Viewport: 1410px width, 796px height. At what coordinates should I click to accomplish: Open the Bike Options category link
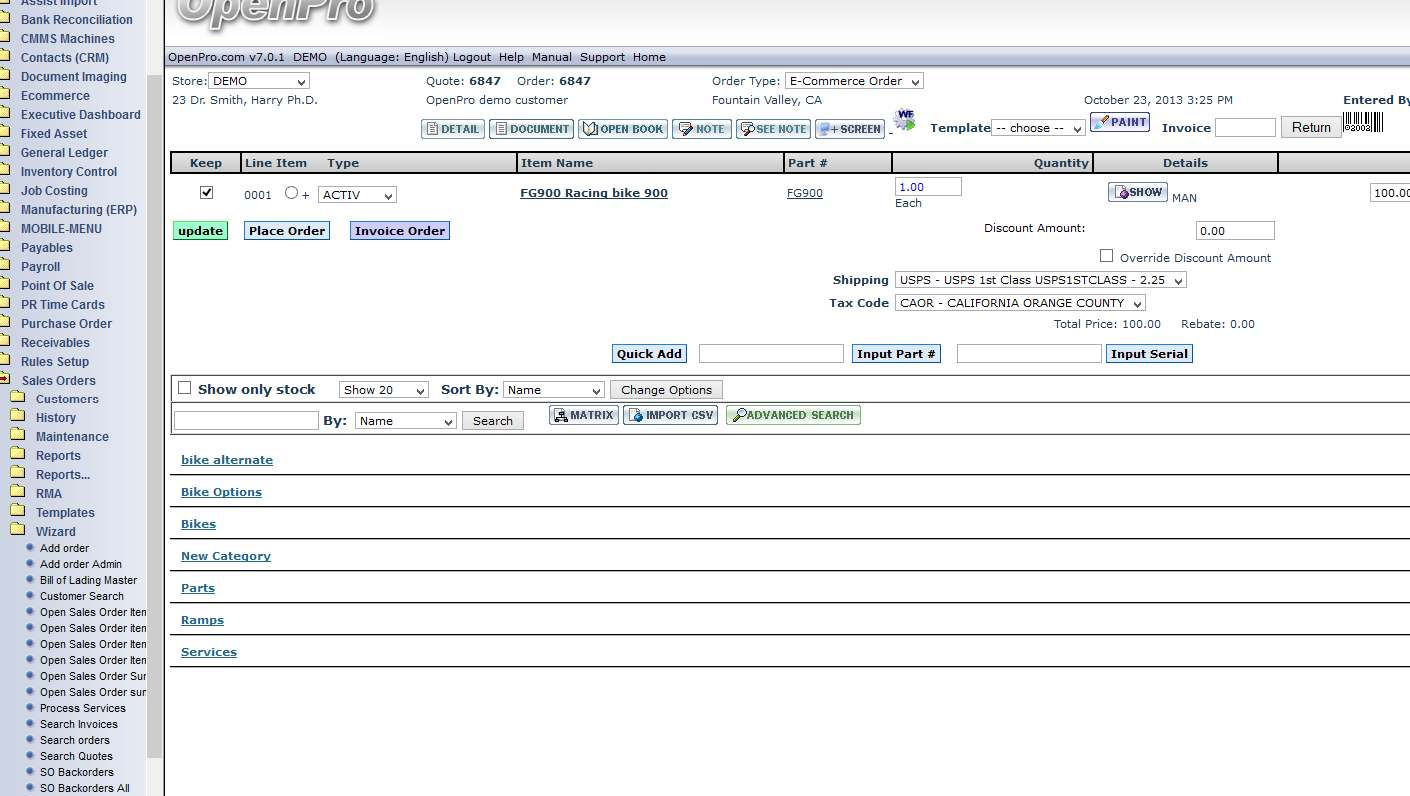click(x=221, y=492)
